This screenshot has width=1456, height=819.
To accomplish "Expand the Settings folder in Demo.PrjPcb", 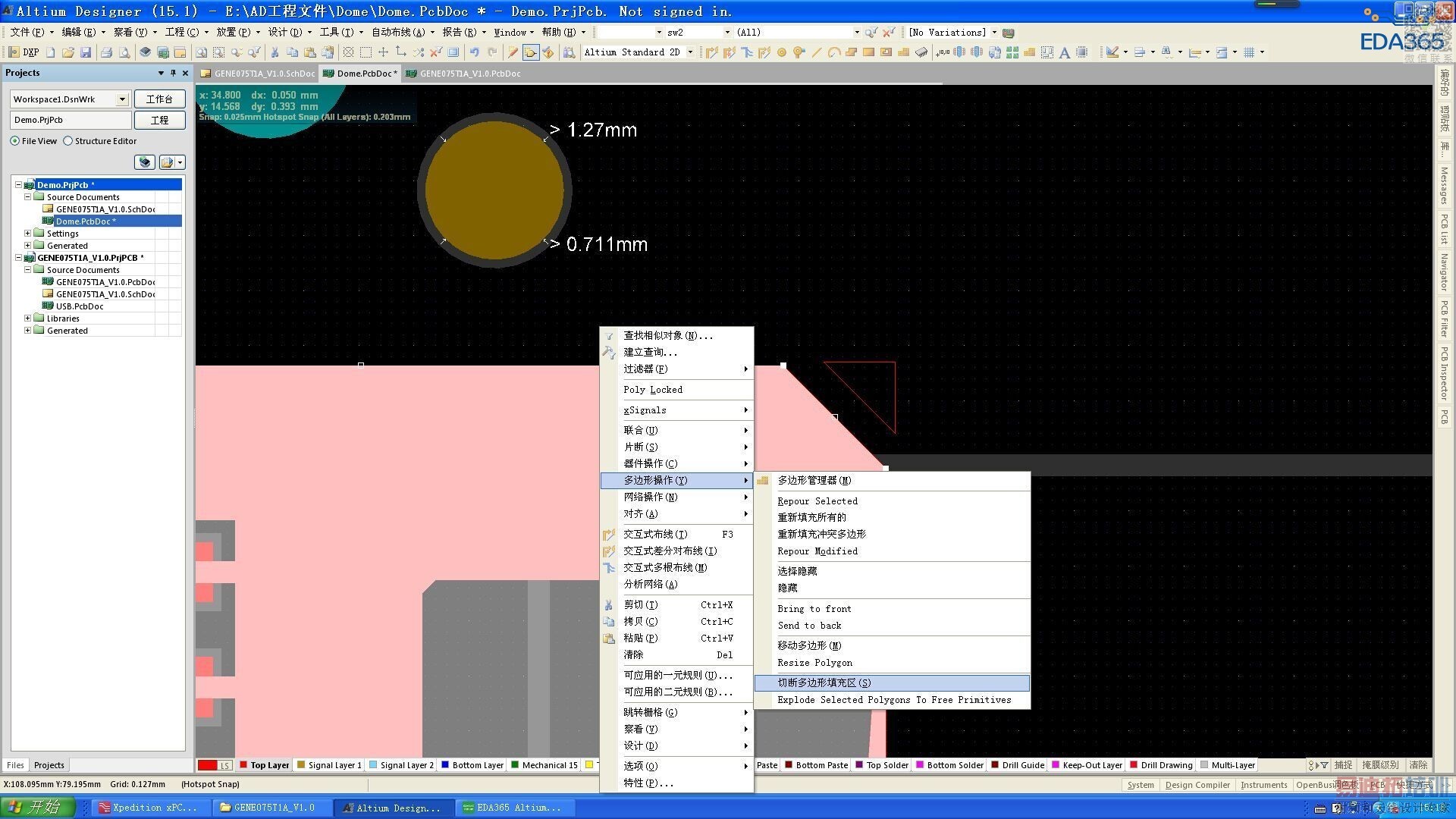I will coord(28,234).
